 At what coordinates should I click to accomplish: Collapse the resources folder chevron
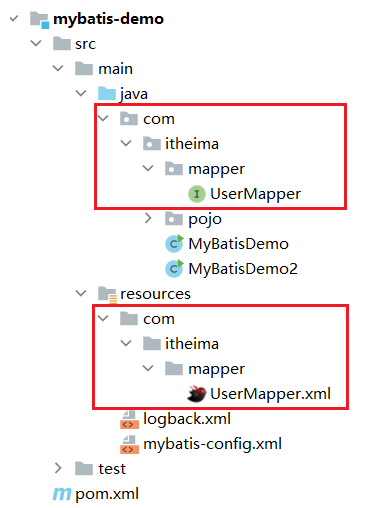[x=81, y=293]
